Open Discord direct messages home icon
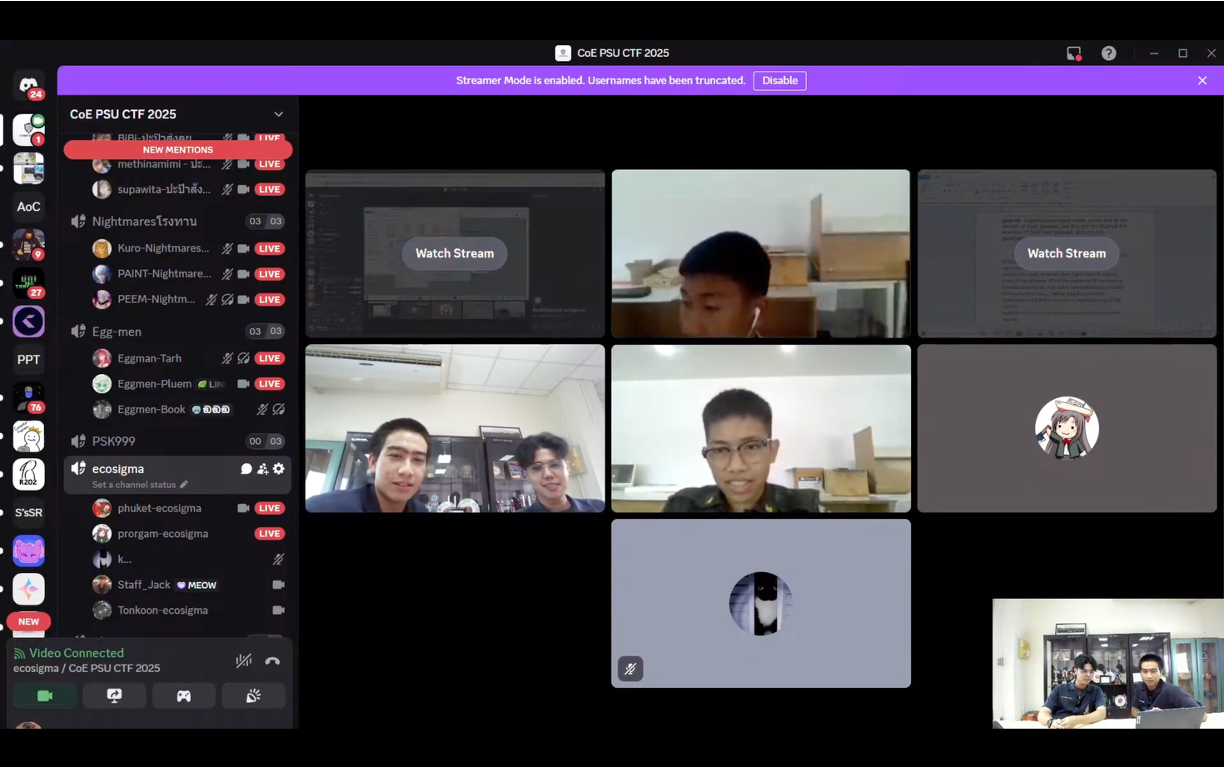This screenshot has width=1224, height=768. (x=28, y=85)
